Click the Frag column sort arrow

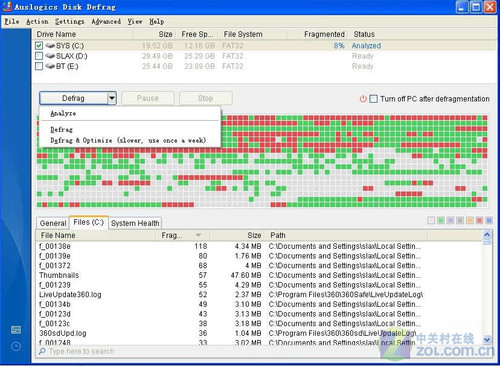click(198, 235)
